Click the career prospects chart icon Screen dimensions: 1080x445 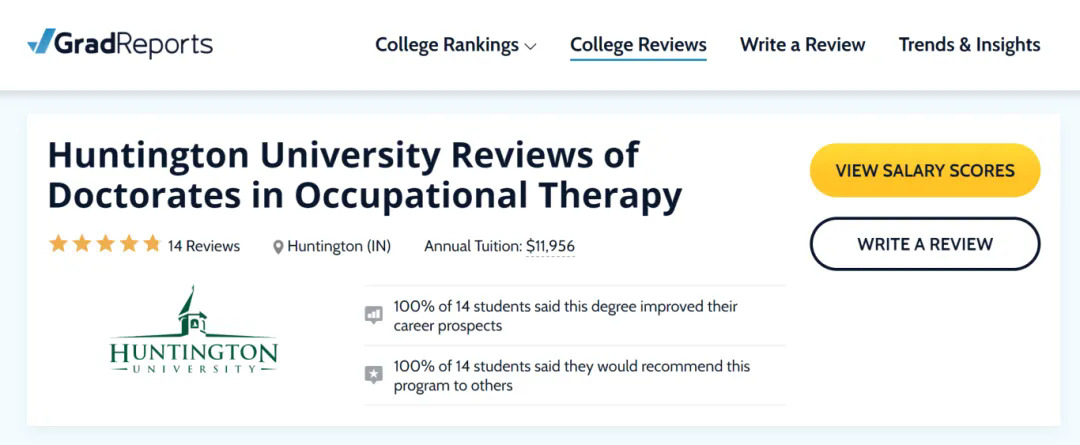[374, 316]
